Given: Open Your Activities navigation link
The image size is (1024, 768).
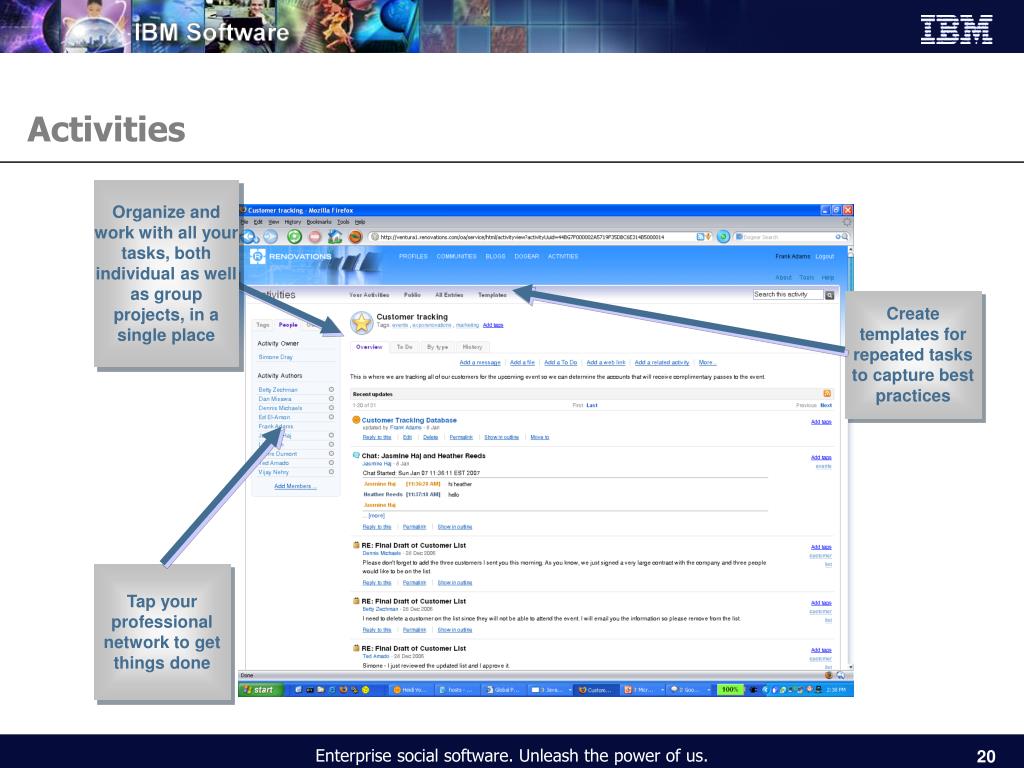Looking at the screenshot, I should (x=369, y=295).
